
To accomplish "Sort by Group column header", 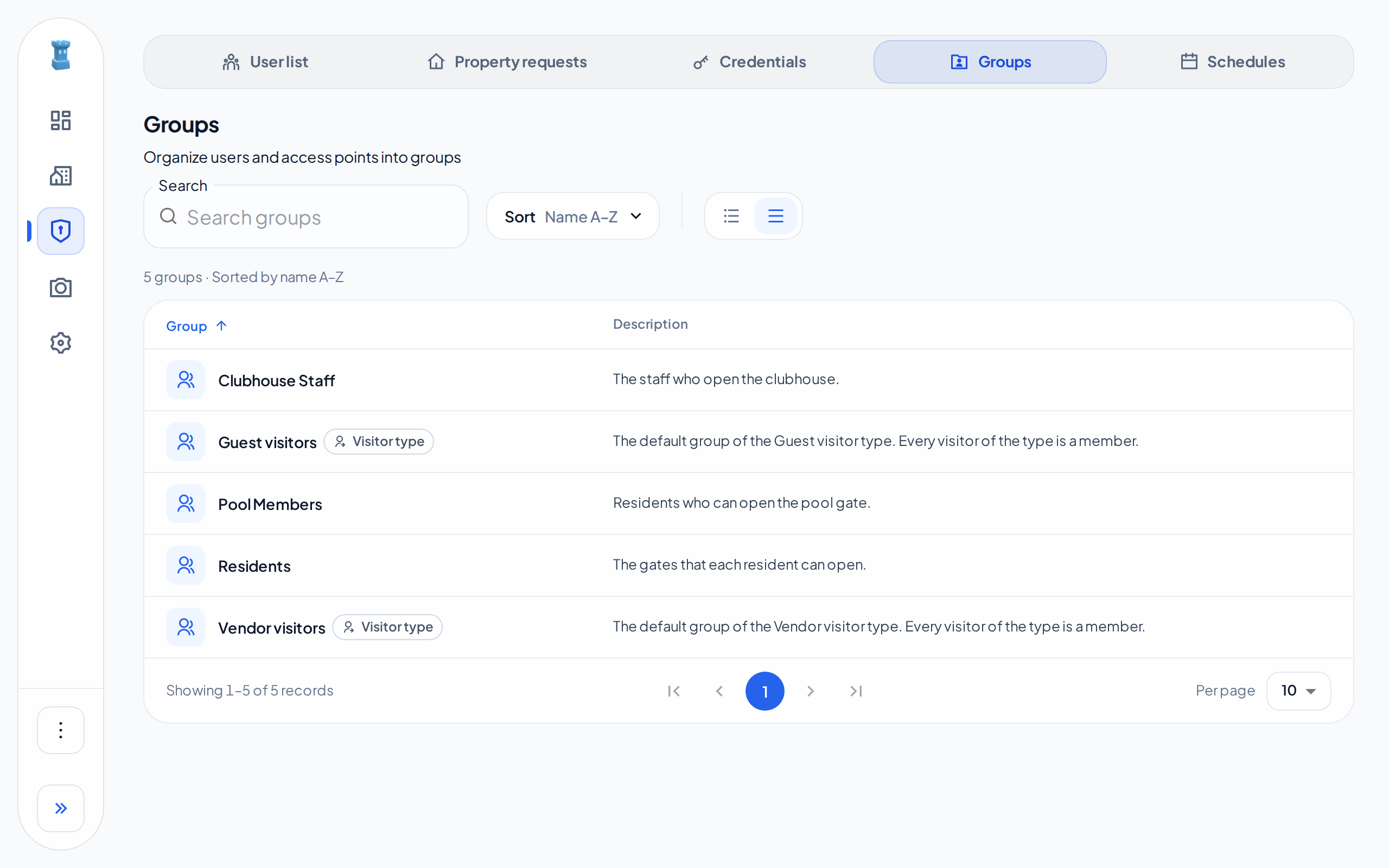I will pos(196,326).
